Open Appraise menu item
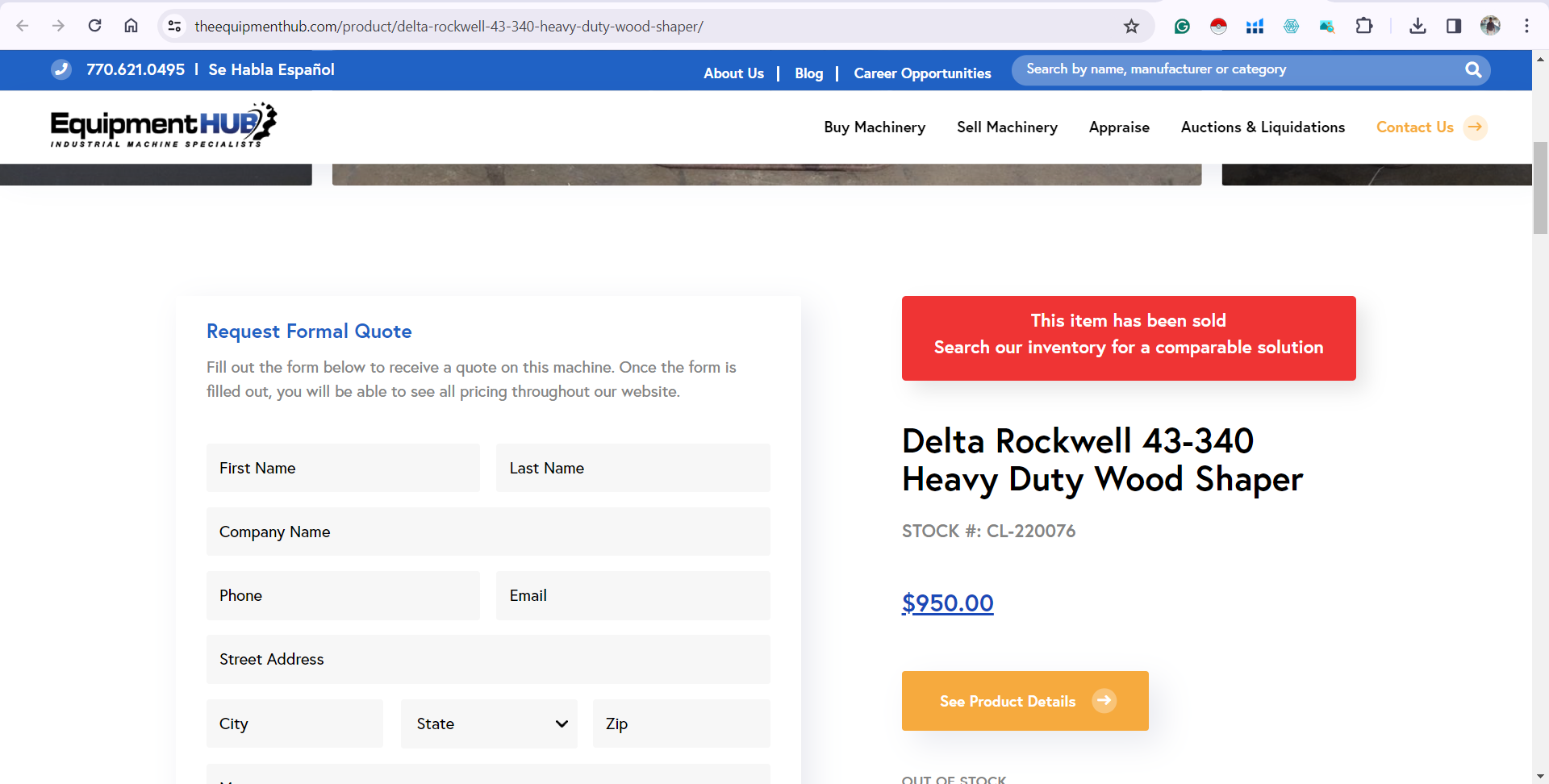This screenshot has height=784, width=1549. (1119, 127)
